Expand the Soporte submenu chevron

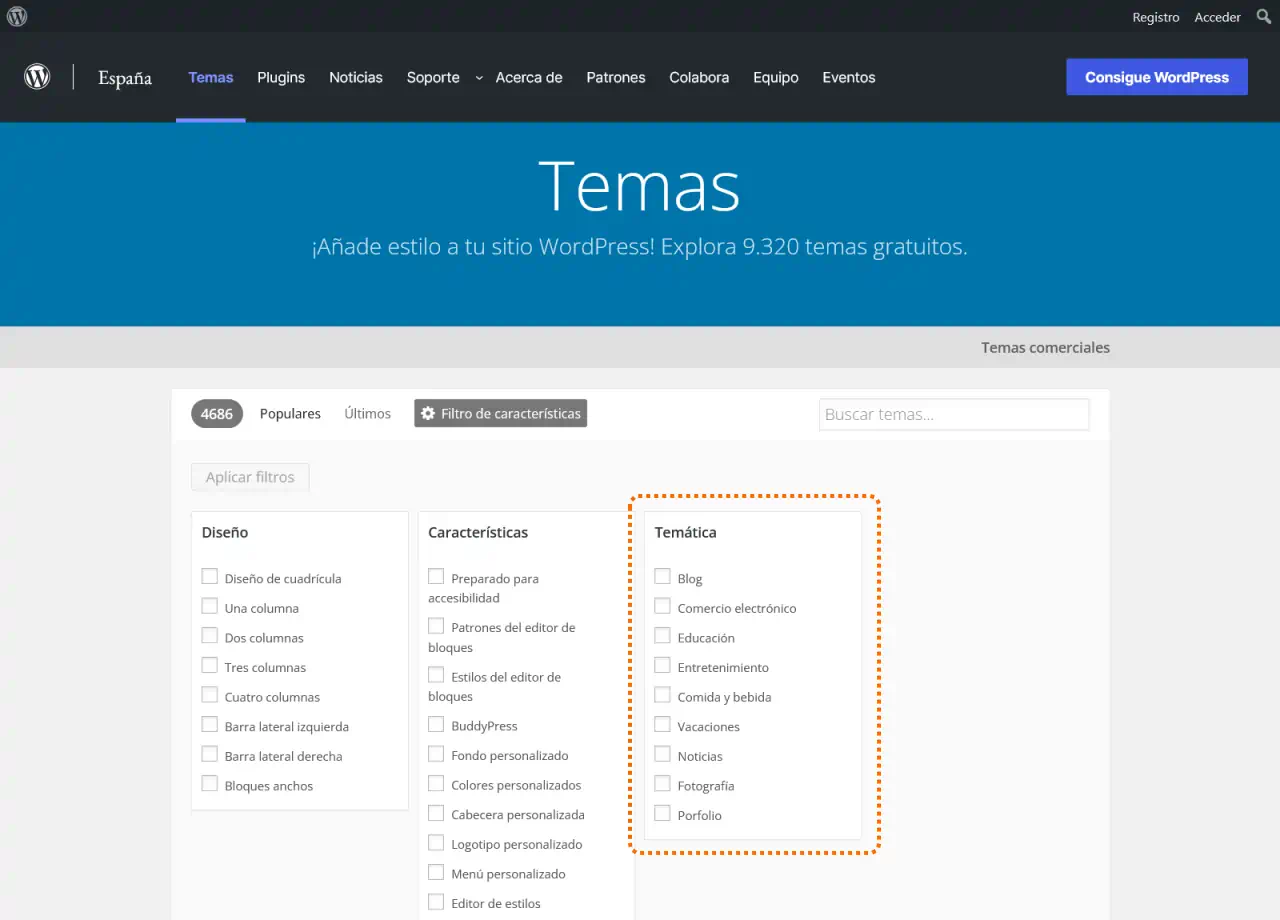[478, 77]
